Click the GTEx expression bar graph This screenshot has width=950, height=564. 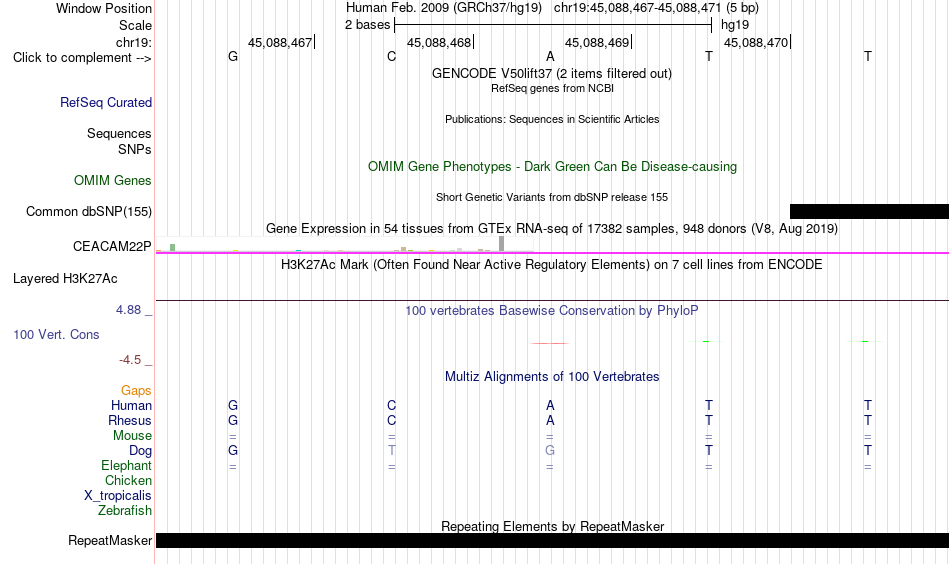[345, 244]
